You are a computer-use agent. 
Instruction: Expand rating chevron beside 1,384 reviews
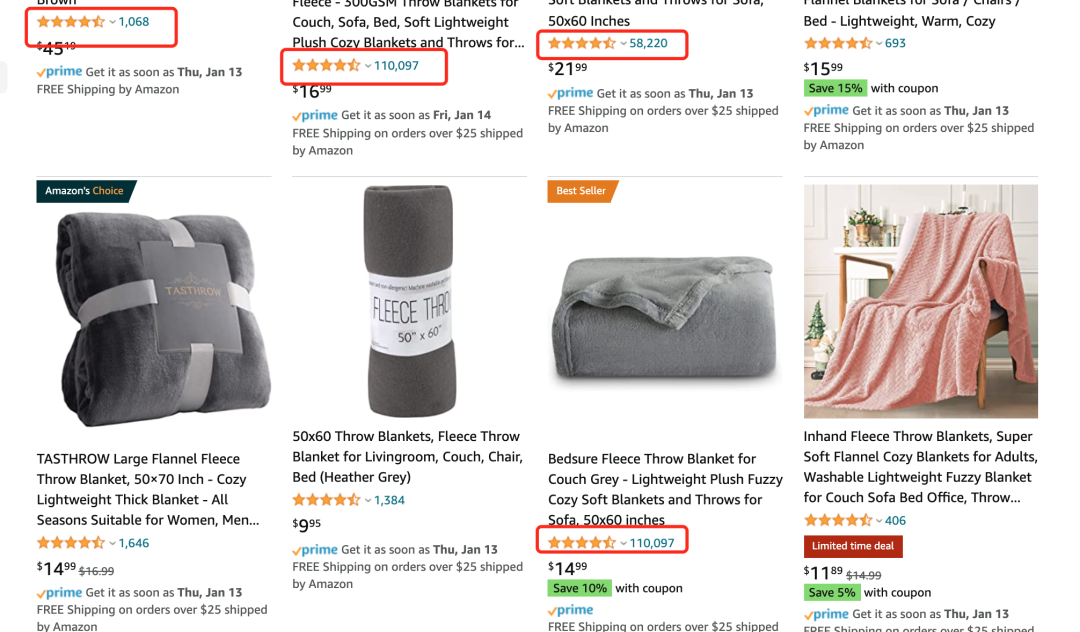368,500
